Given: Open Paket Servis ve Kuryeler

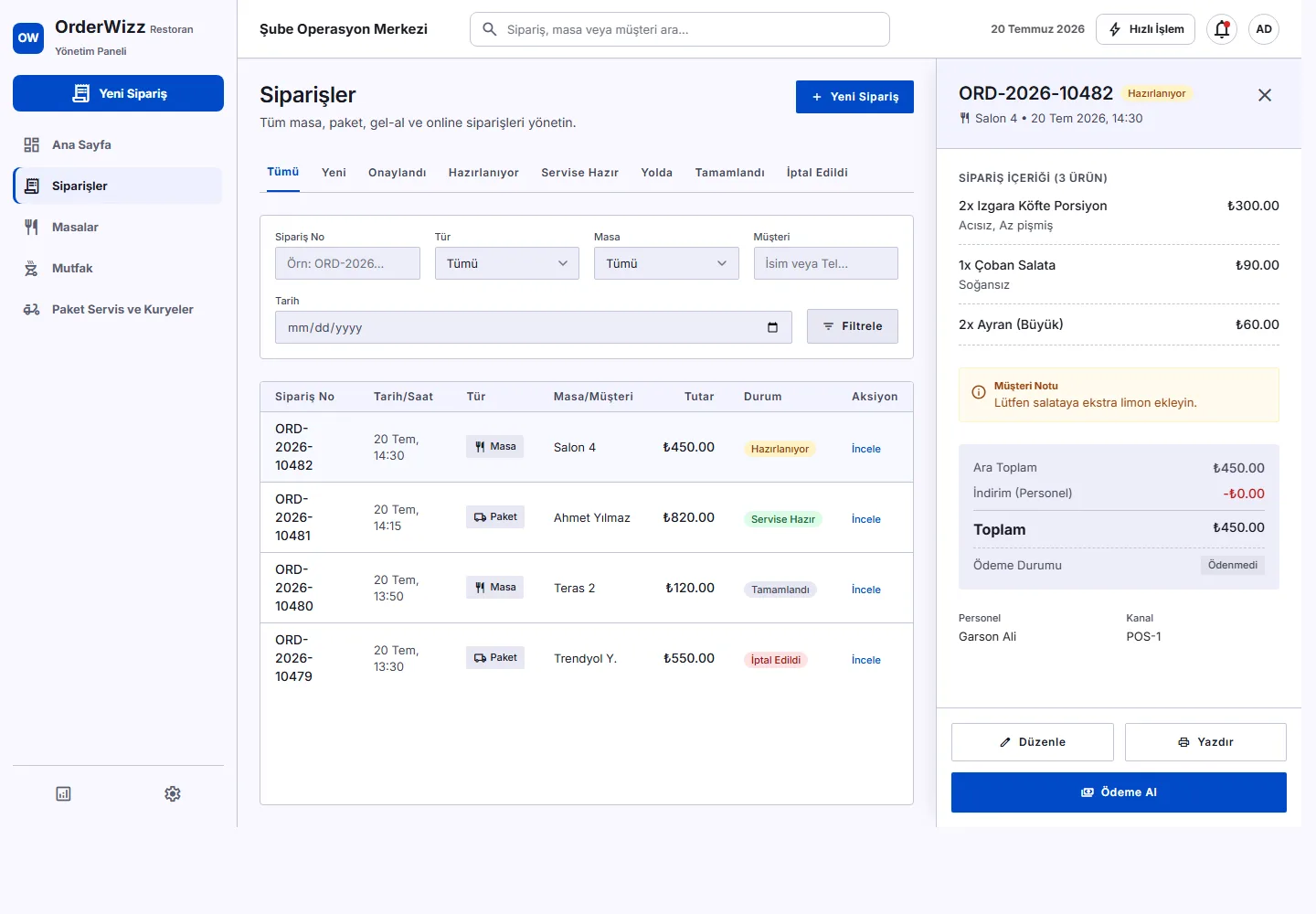Looking at the screenshot, I should 118,309.
